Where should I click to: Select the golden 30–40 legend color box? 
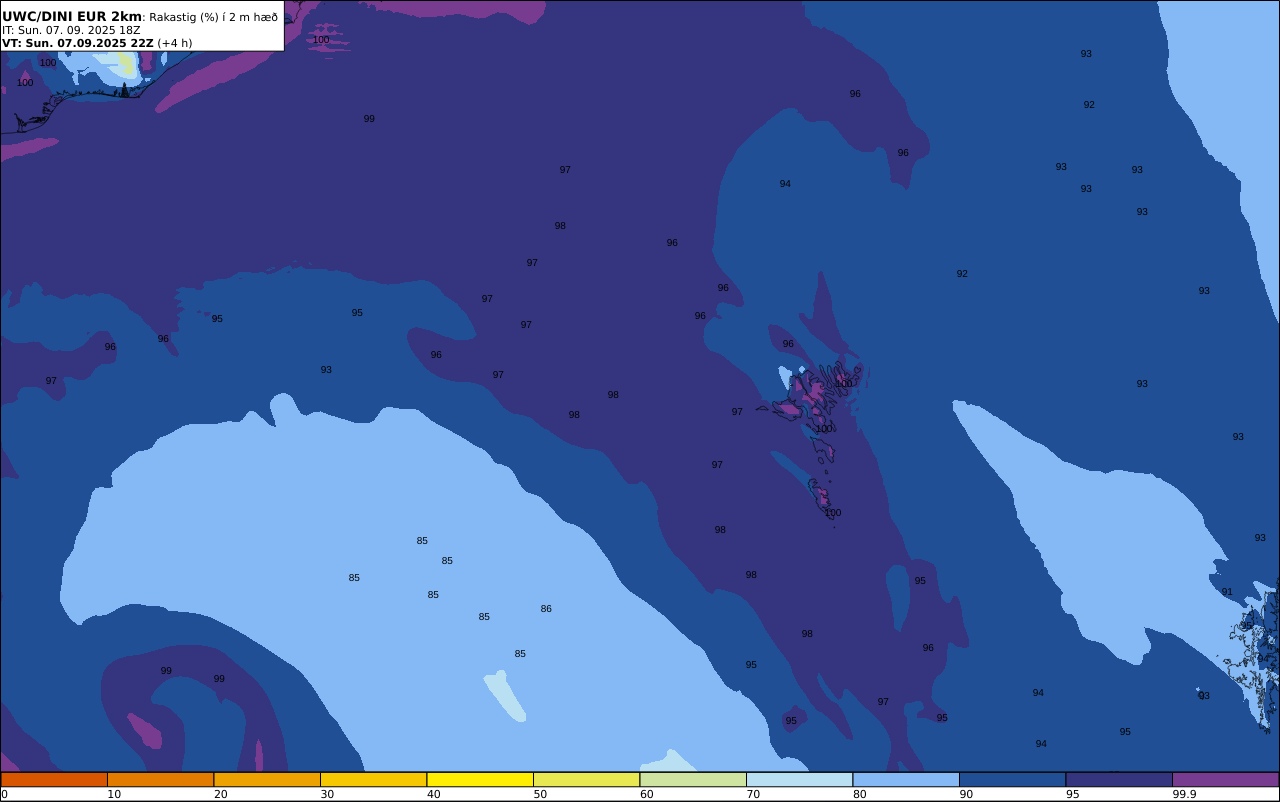(x=373, y=779)
